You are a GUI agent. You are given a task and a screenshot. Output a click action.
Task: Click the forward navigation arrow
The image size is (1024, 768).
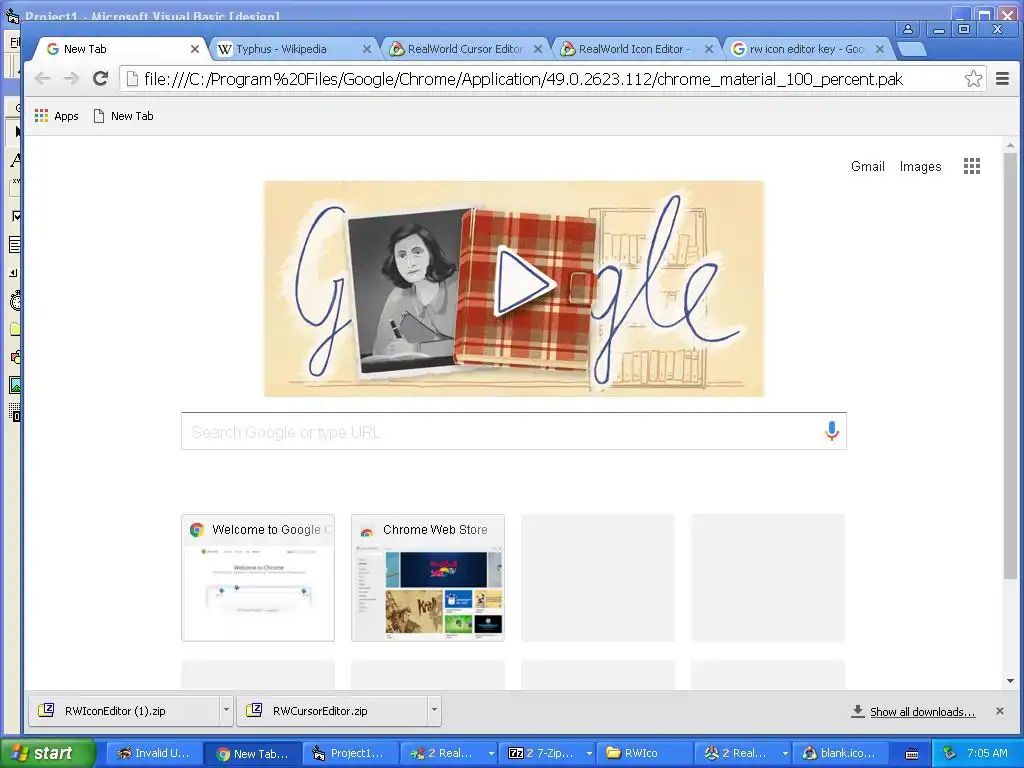pos(71,79)
